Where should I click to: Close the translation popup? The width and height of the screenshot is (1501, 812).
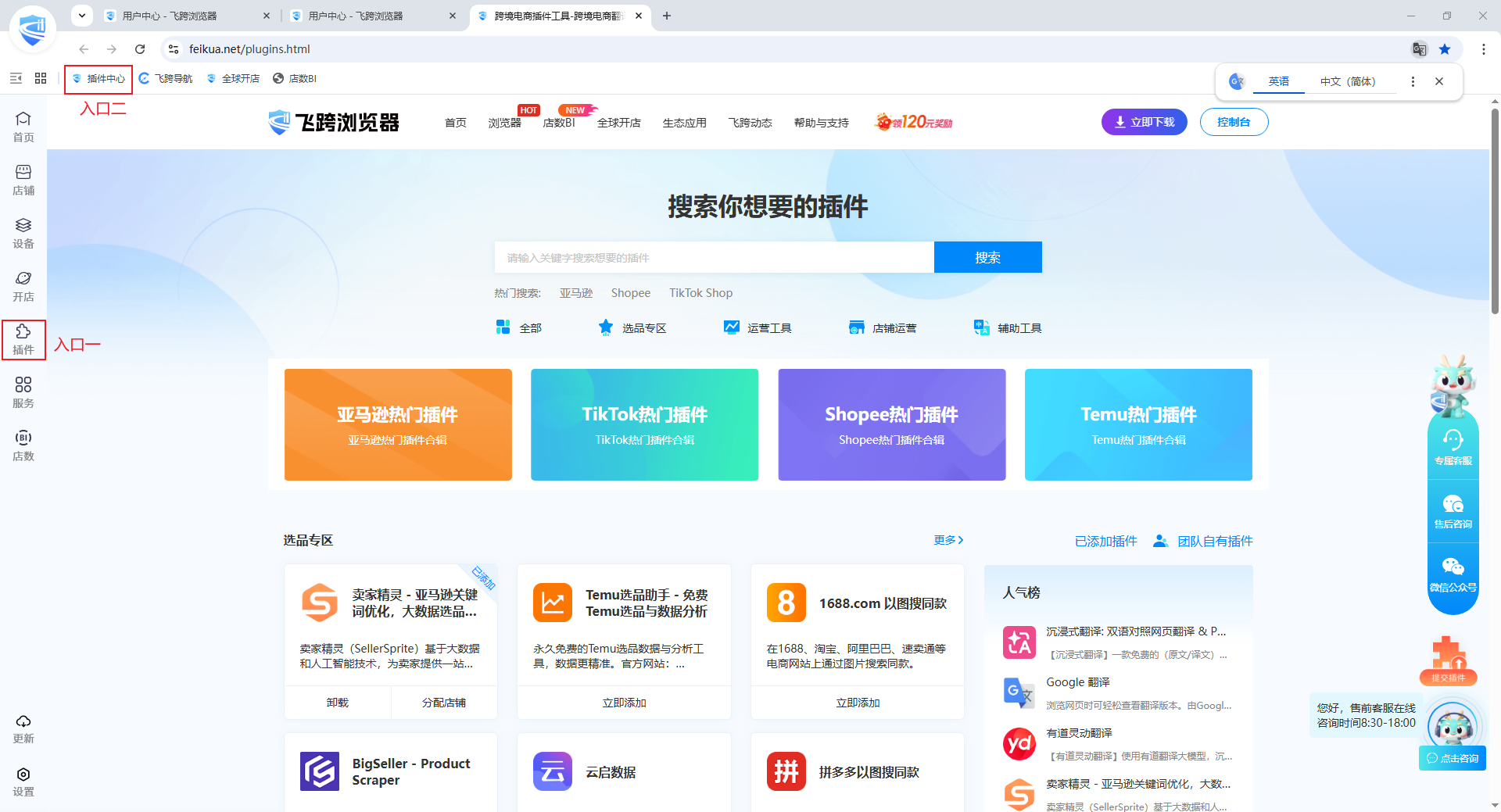(1439, 81)
